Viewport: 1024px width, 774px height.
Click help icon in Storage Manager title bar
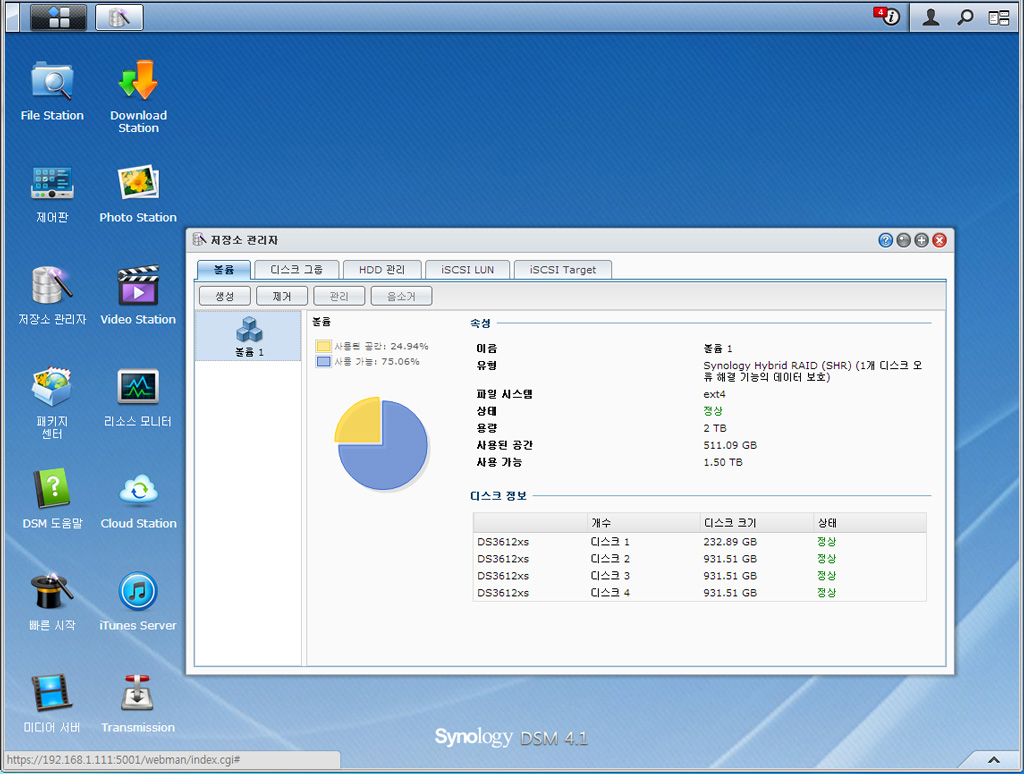click(x=885, y=240)
